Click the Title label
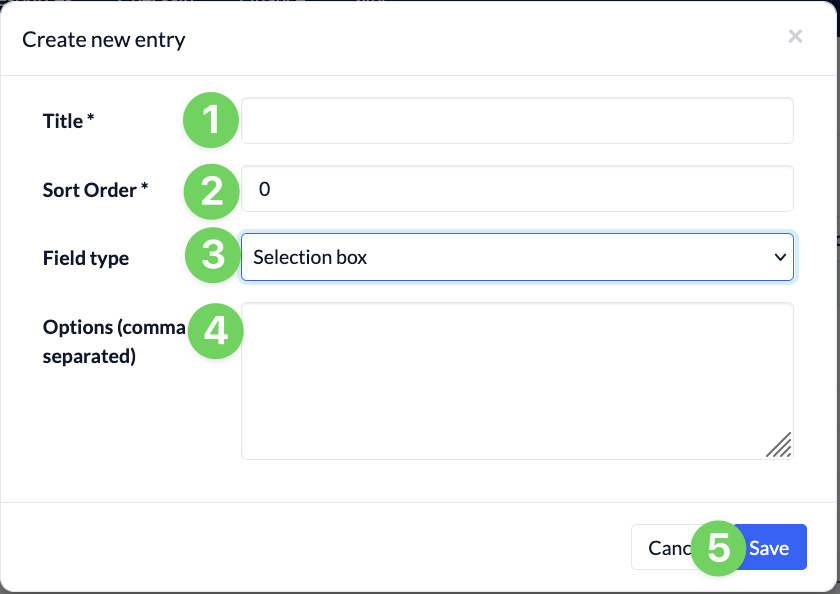840x594 pixels. [x=63, y=121]
